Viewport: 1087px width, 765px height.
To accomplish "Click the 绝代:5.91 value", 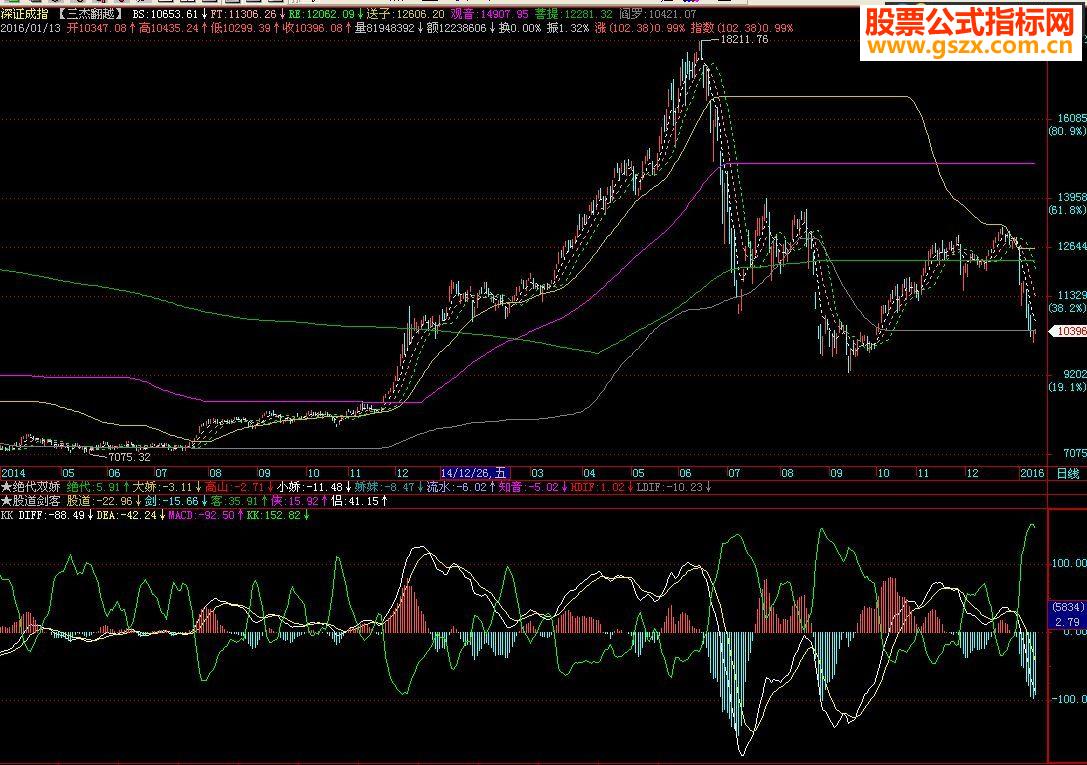I will [94, 487].
